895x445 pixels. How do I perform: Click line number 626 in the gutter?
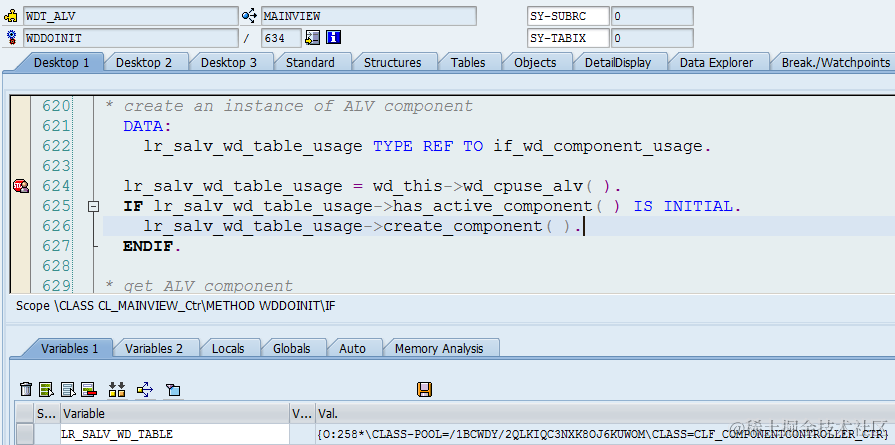click(x=56, y=226)
